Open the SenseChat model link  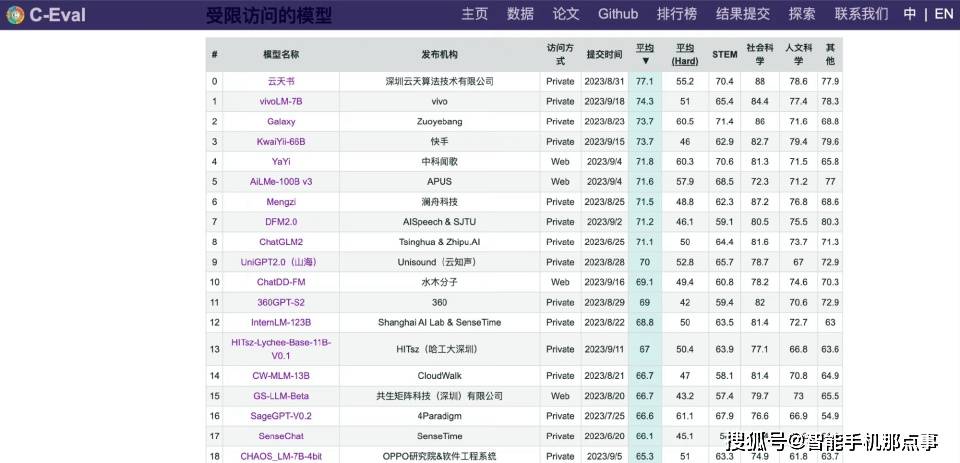pos(281,437)
